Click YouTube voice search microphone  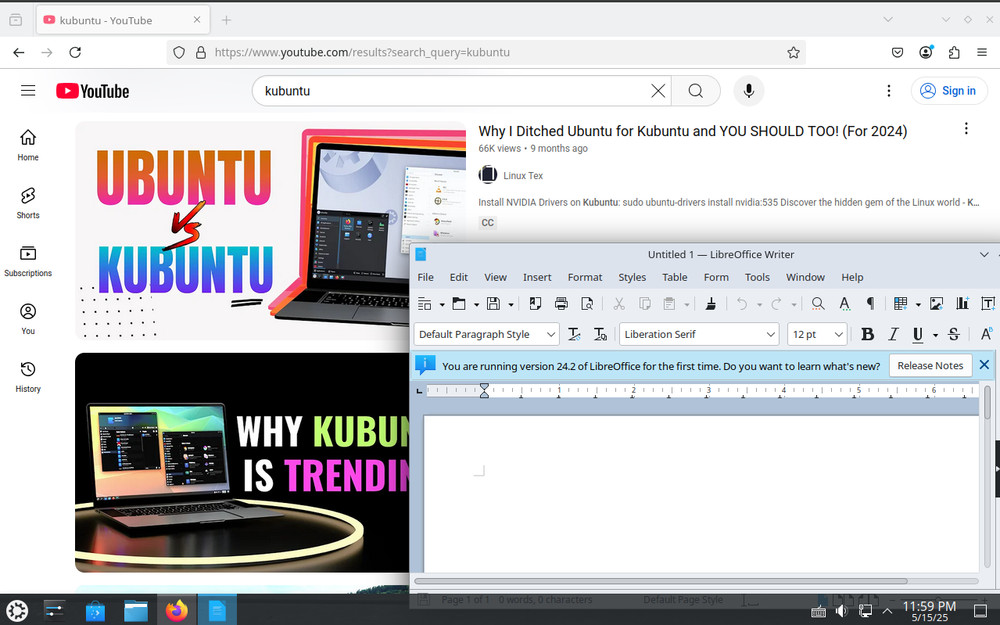click(x=749, y=91)
